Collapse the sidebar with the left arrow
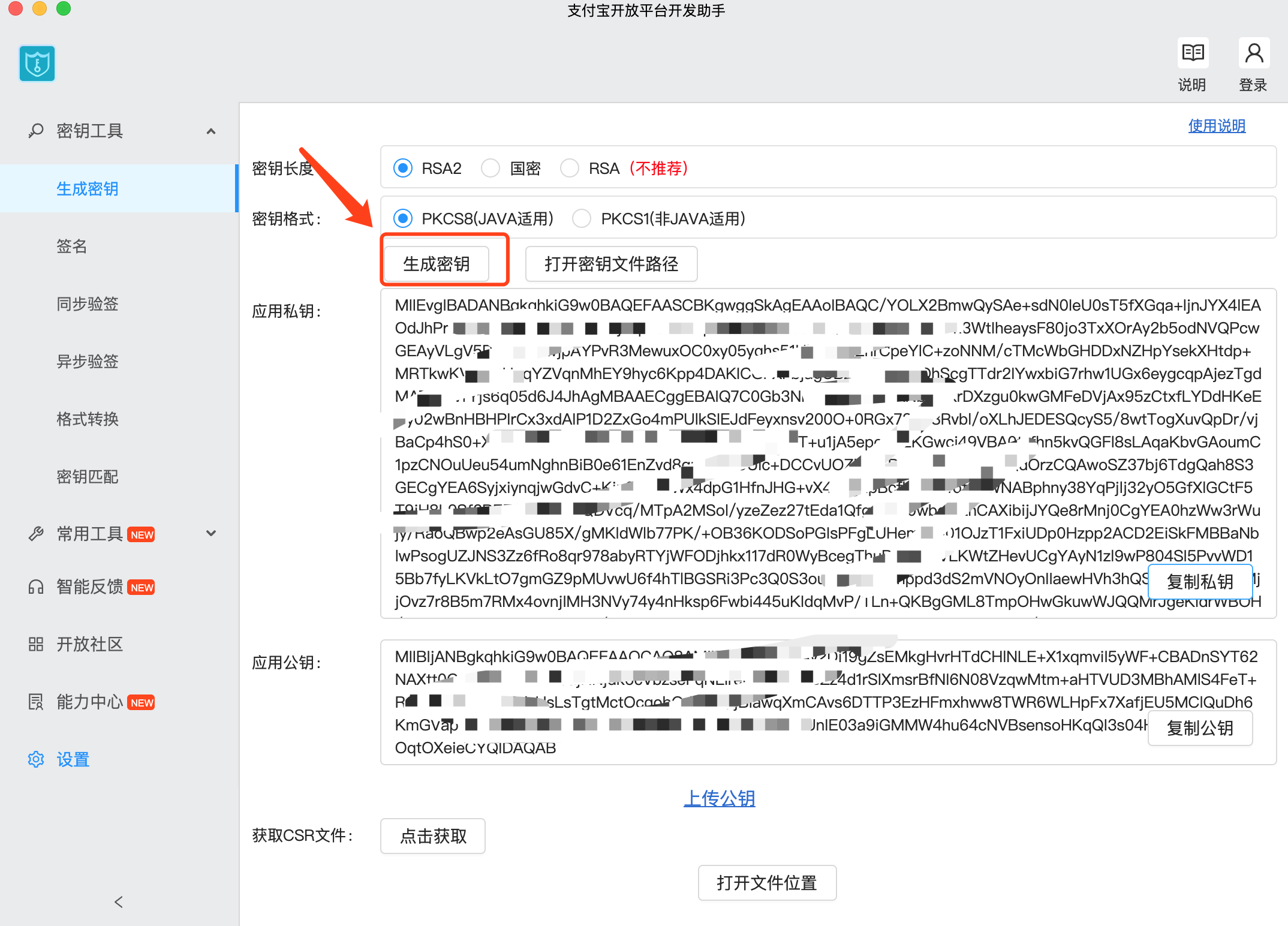The height and width of the screenshot is (926, 1288). [119, 902]
